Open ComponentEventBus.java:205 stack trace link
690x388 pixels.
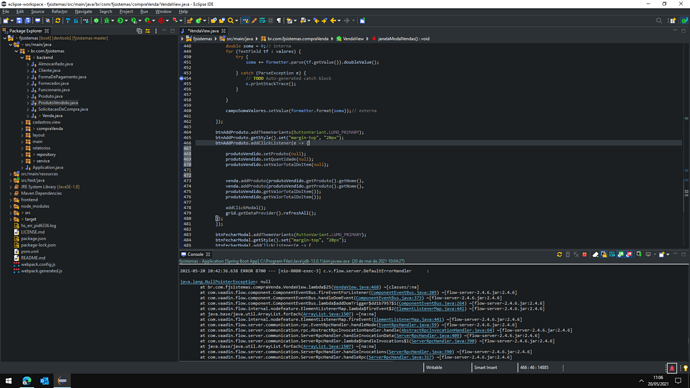pyautogui.click(x=404, y=293)
